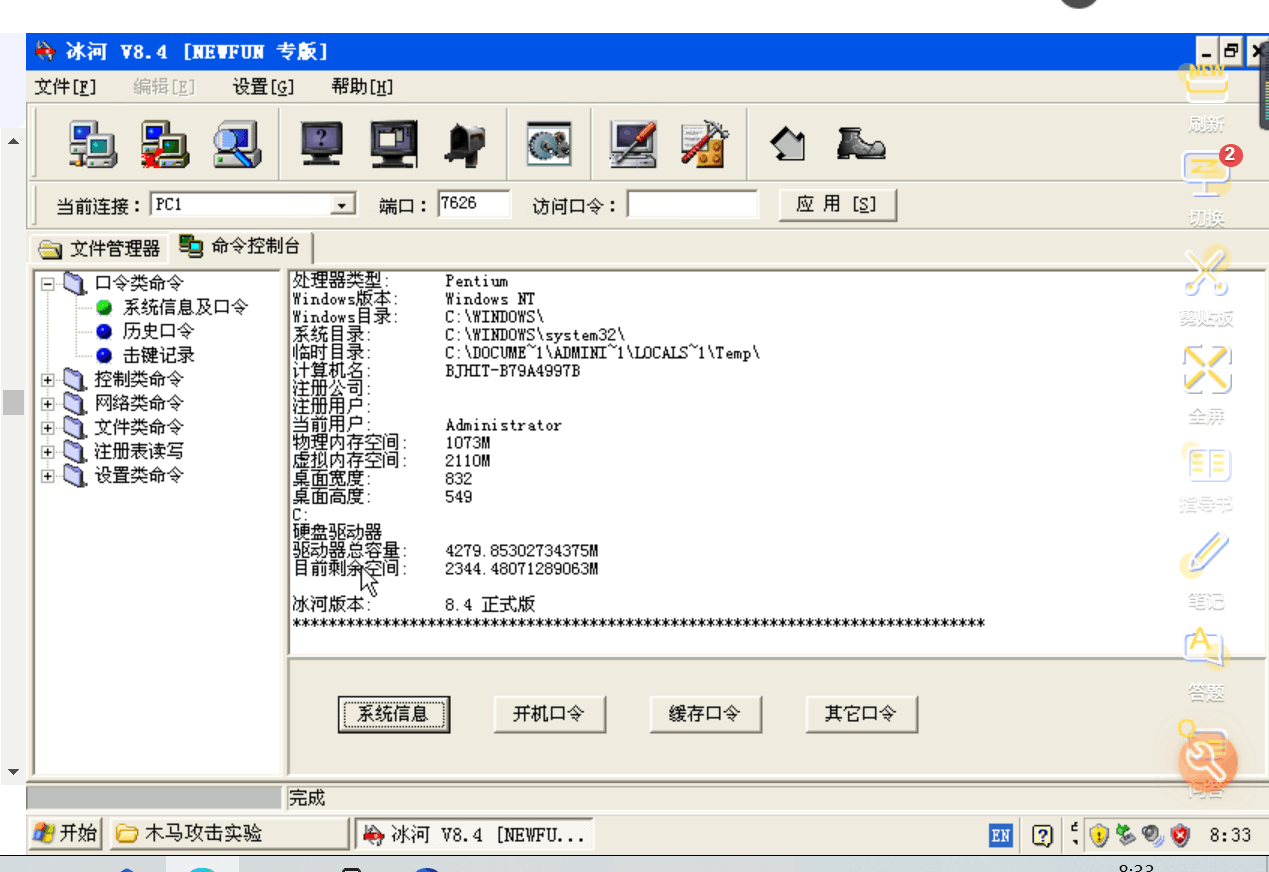Image resolution: width=1269 pixels, height=872 pixels.
Task: Expand hidden tray icons arrow in taskbar
Action: (1075, 834)
